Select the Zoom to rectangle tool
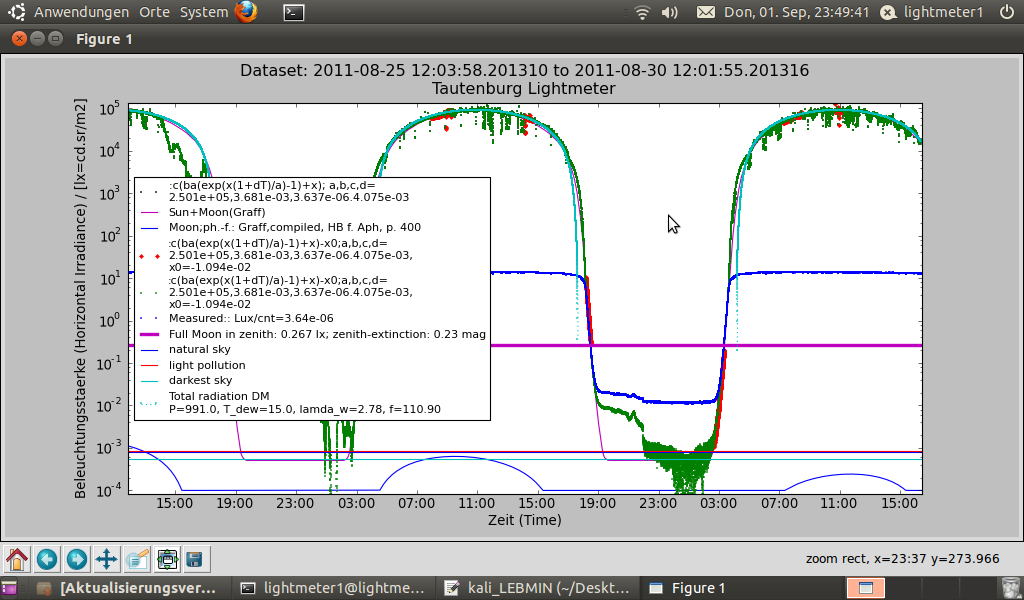The width and height of the screenshot is (1024, 600). pos(137,560)
